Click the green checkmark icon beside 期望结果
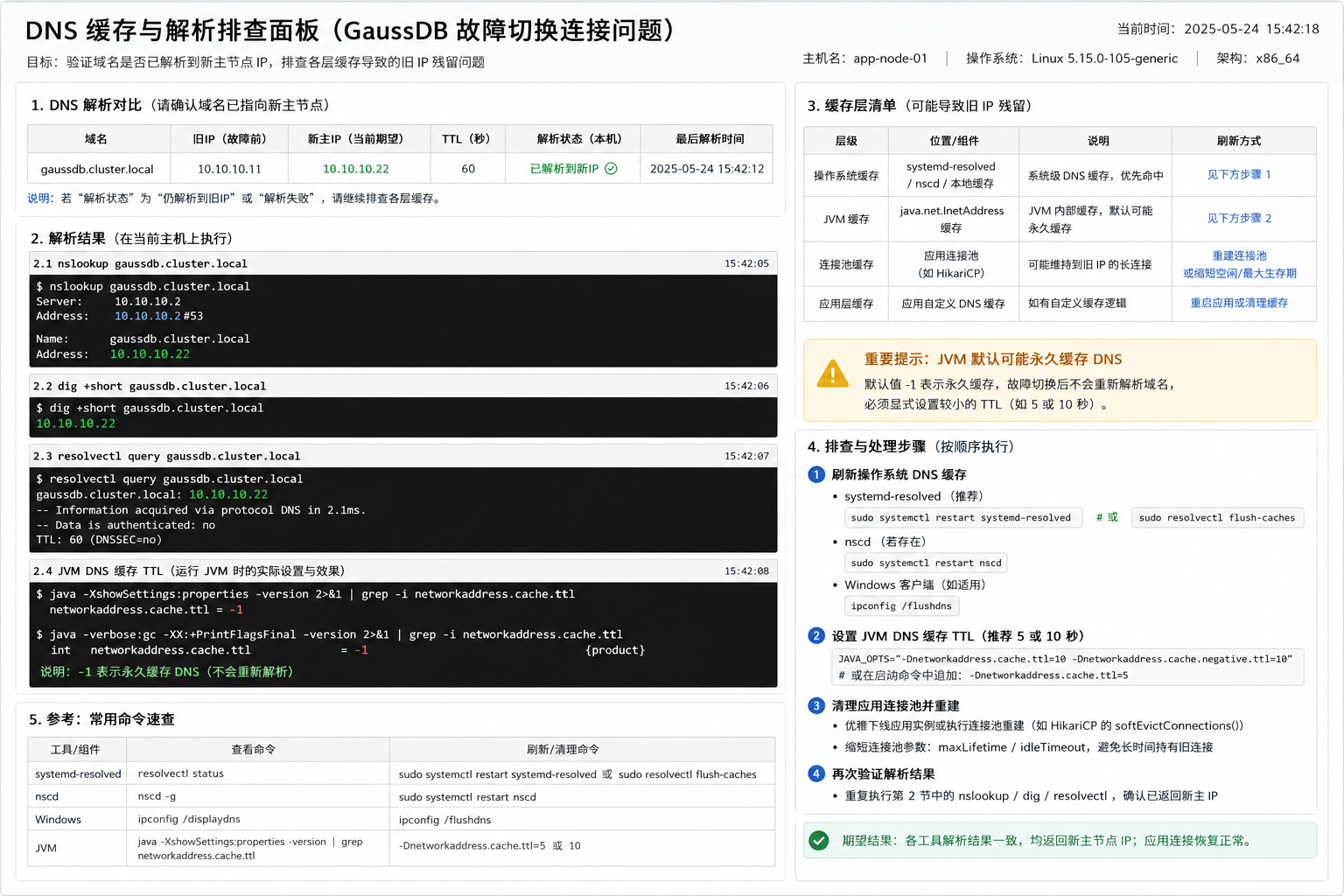 (819, 841)
